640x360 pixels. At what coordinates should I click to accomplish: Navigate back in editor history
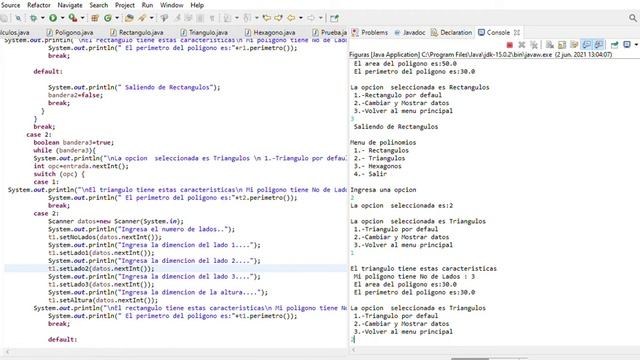click(291, 18)
